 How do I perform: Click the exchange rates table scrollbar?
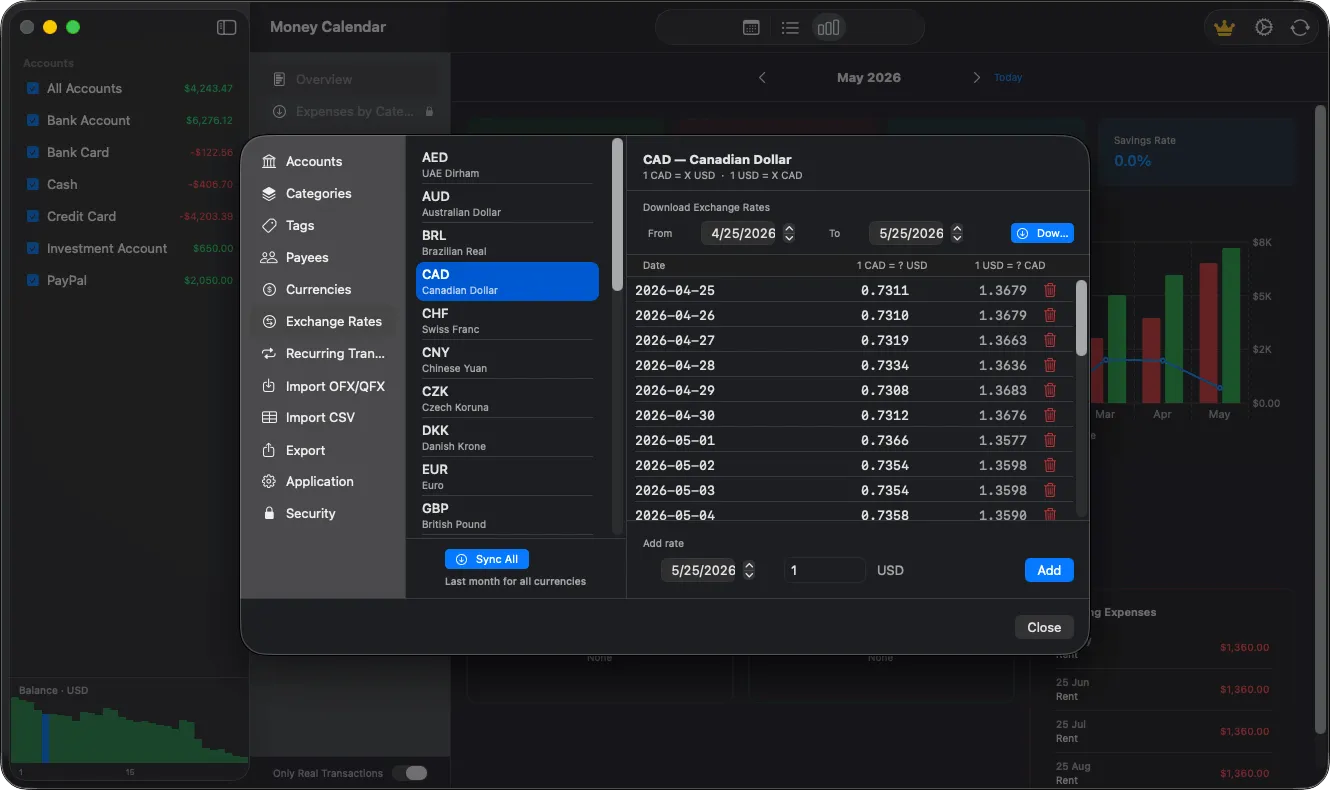(x=1081, y=317)
